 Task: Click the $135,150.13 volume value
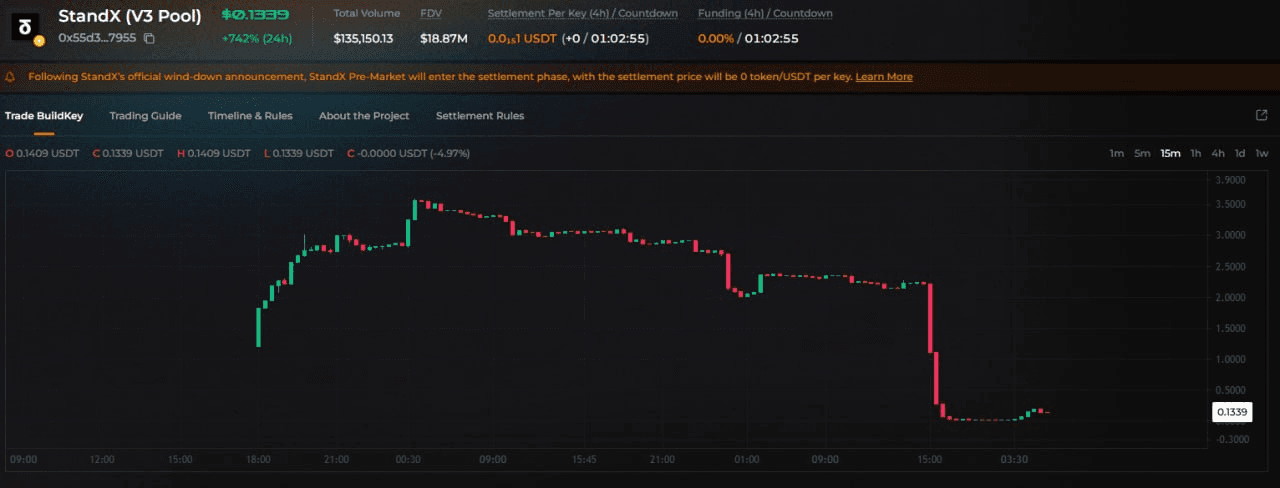363,39
